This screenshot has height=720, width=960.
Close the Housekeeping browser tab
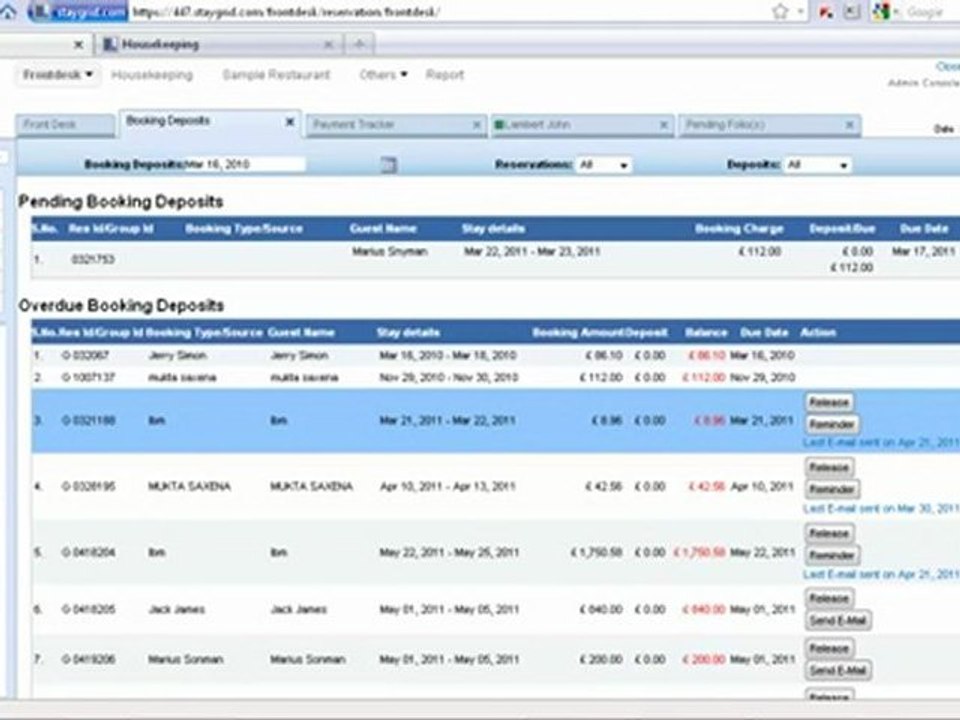[328, 44]
